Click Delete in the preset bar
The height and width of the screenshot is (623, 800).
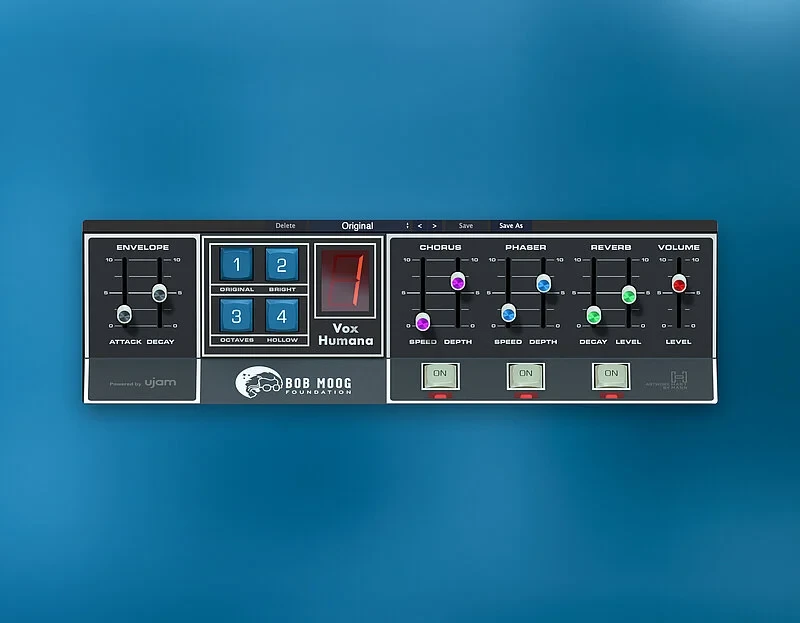point(285,226)
